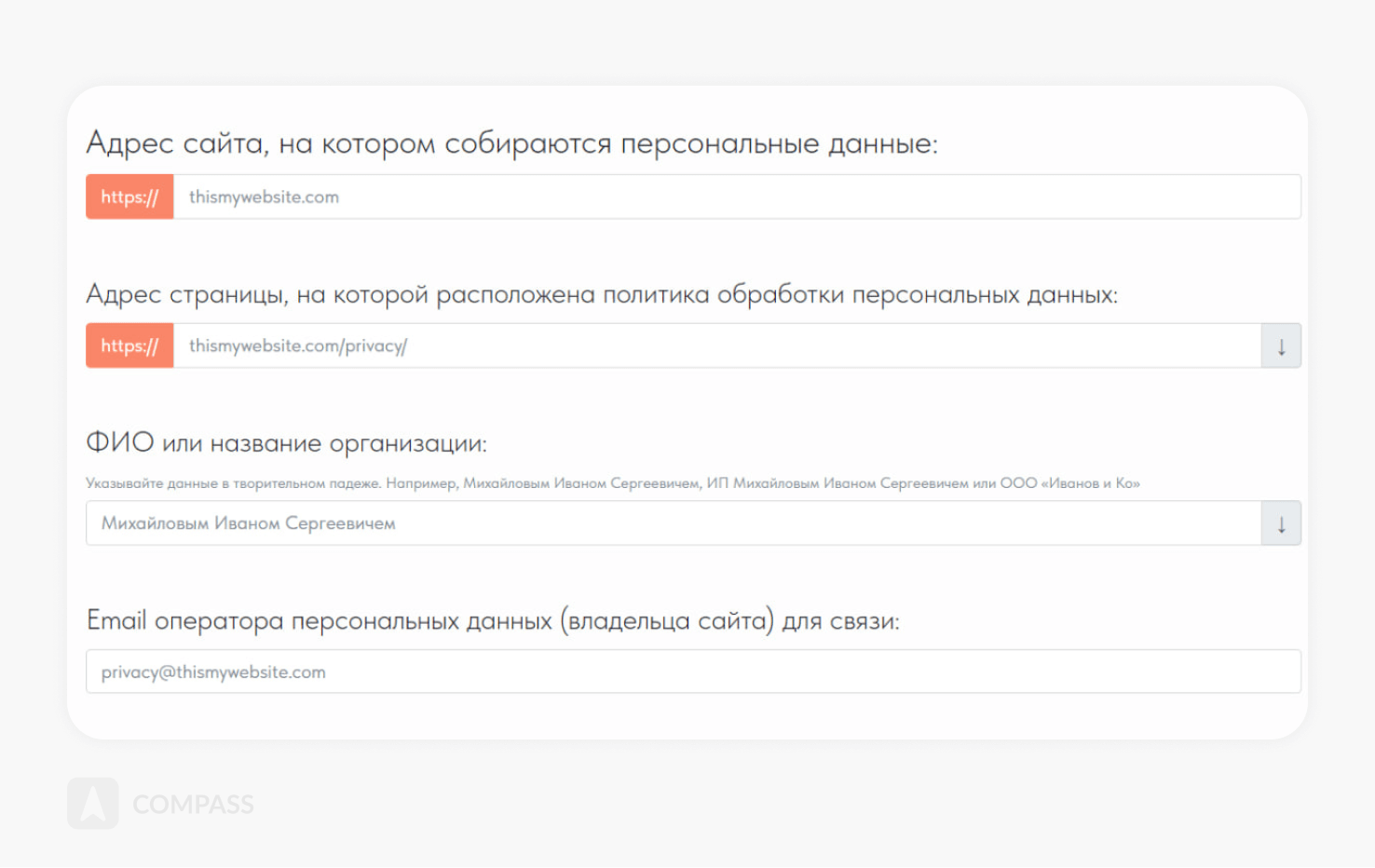
Task: Click the down arrow in the privacy policy field
Action: click(x=1281, y=346)
